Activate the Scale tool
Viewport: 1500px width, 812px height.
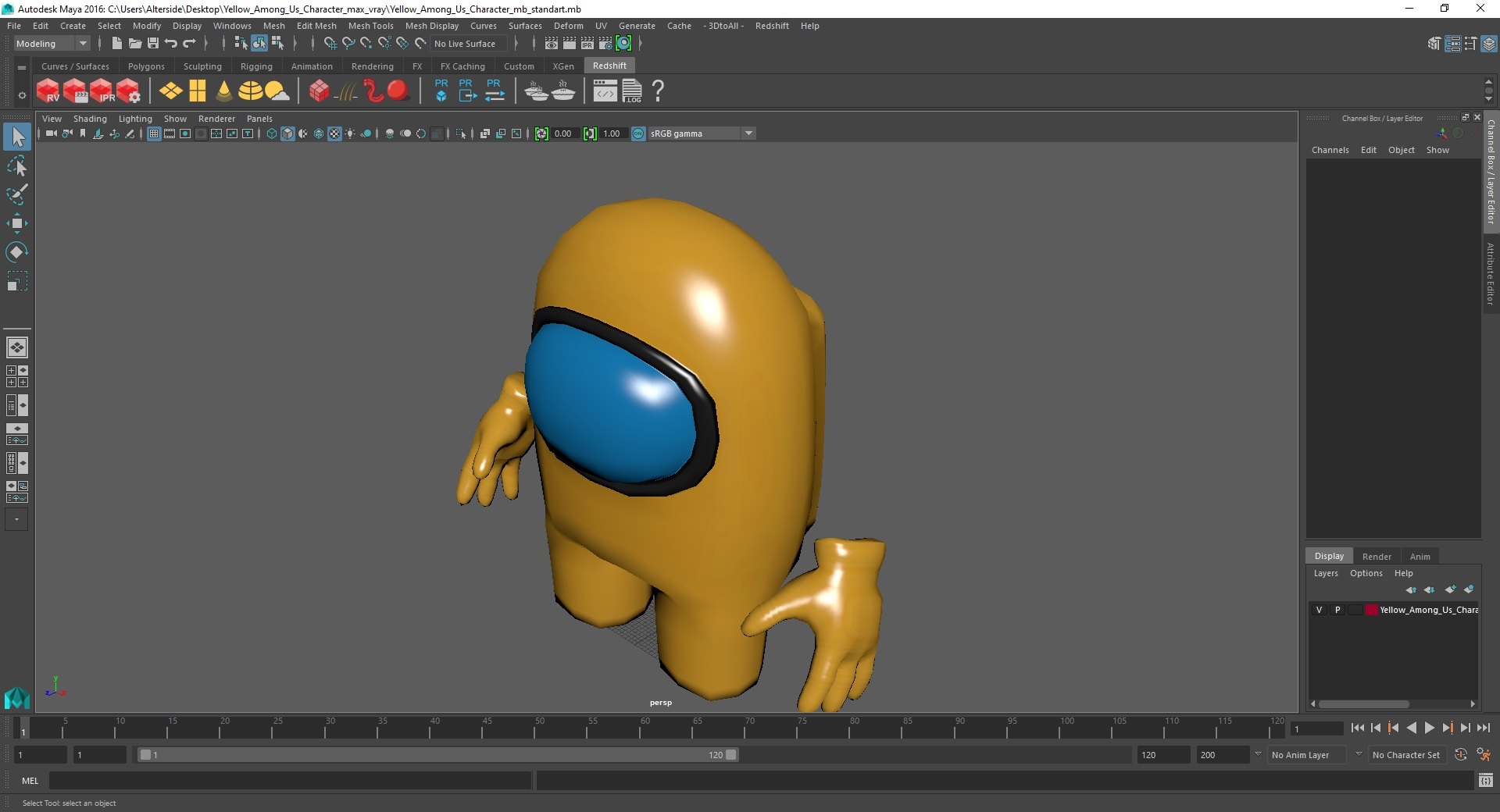click(x=17, y=280)
